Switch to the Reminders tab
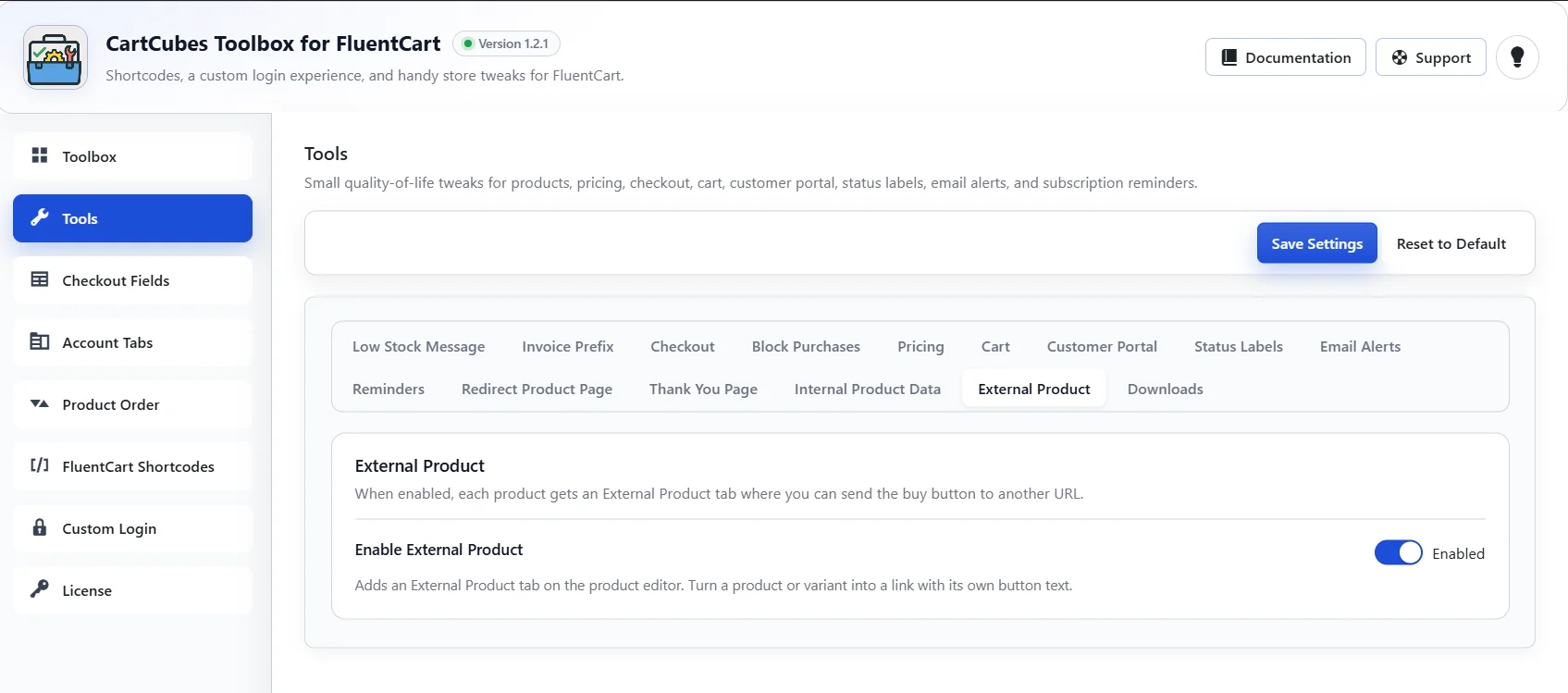The height and width of the screenshot is (693, 1568). 389,389
